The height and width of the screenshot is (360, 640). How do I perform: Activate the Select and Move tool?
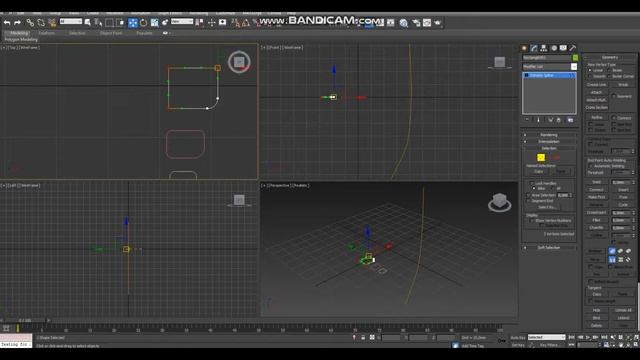(133, 23)
